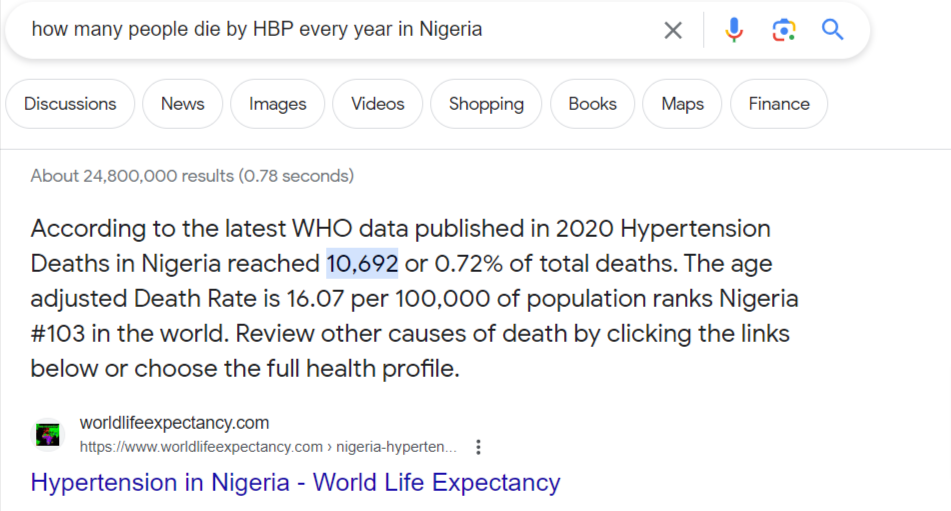Clear the search query with the X icon

[x=673, y=30]
